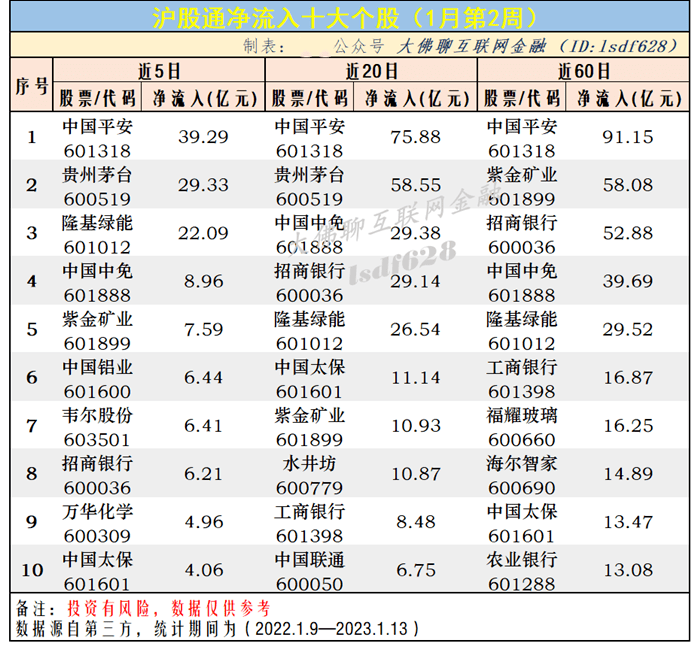The width and height of the screenshot is (700, 655).
Task: Click the 序号 header cell
Action: [x=31, y=85]
